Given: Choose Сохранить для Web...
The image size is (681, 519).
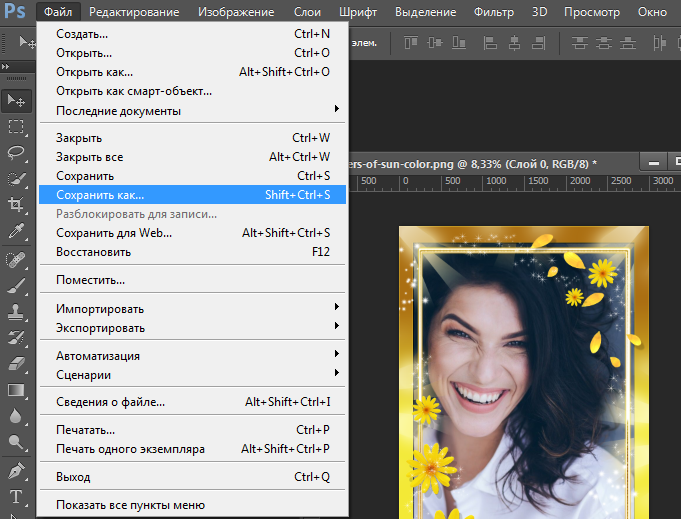Looking at the screenshot, I should (x=192, y=233).
